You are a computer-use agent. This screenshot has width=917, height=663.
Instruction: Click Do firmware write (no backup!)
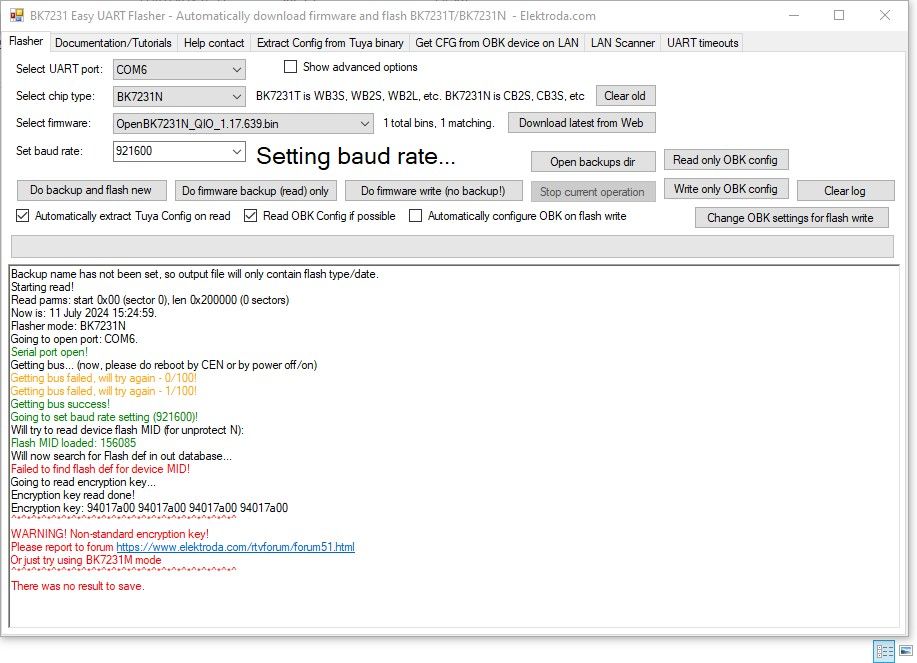click(433, 191)
